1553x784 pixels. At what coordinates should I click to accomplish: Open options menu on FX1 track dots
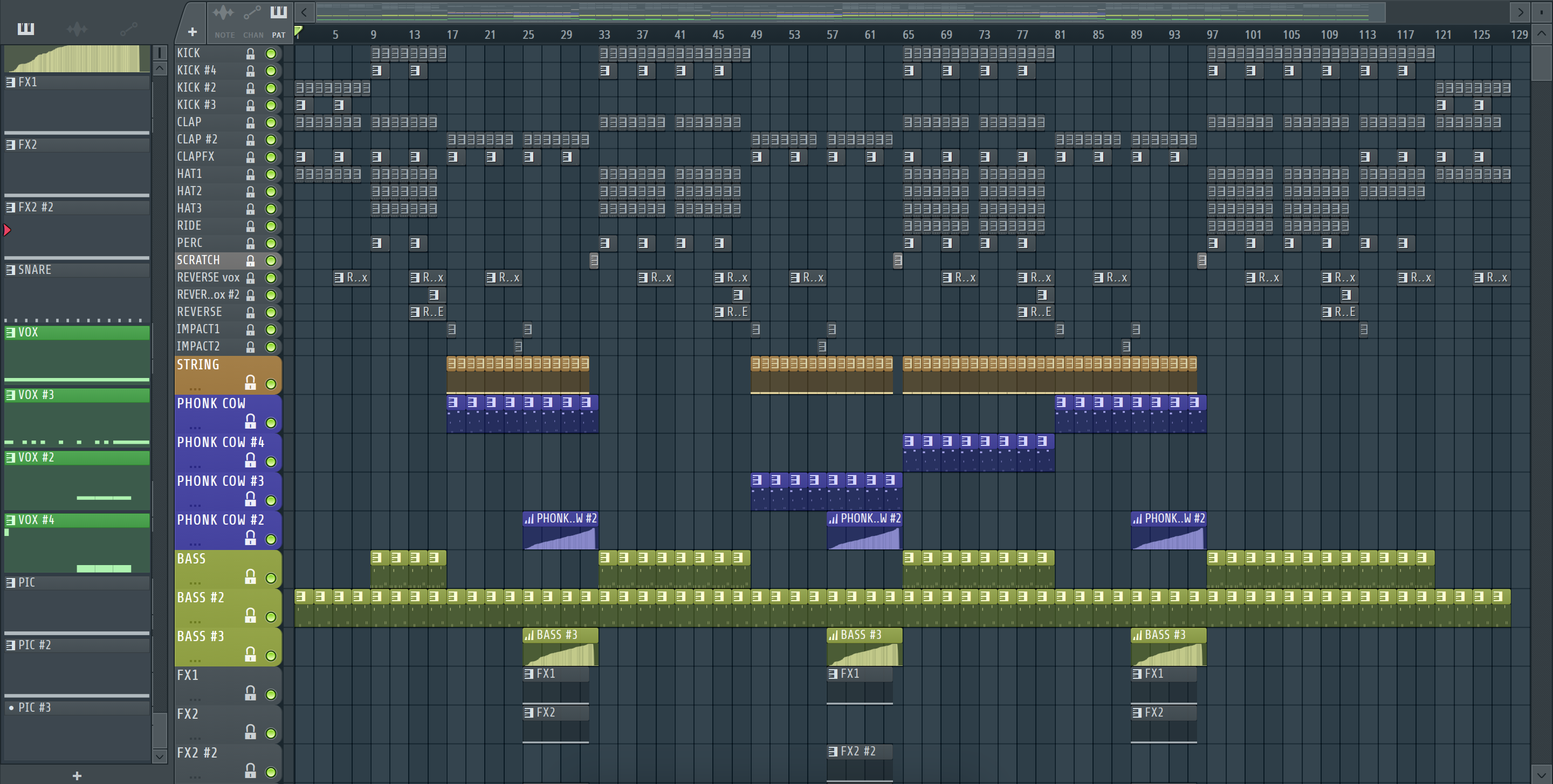[x=195, y=700]
